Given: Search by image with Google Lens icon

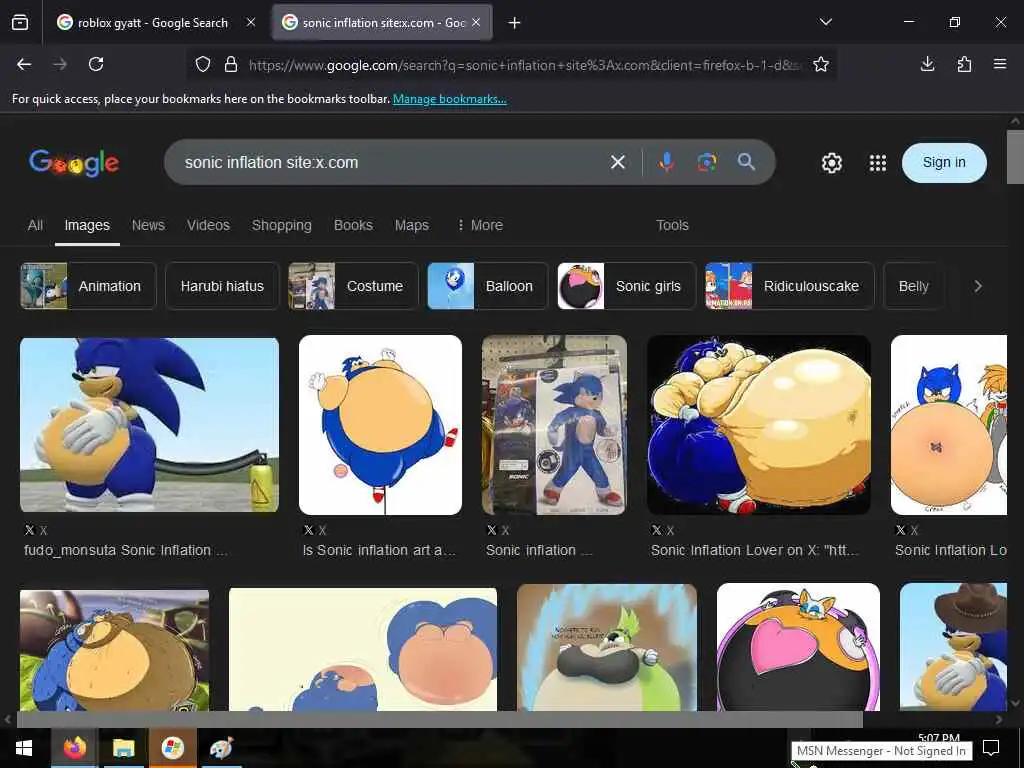Looking at the screenshot, I should 707,162.
